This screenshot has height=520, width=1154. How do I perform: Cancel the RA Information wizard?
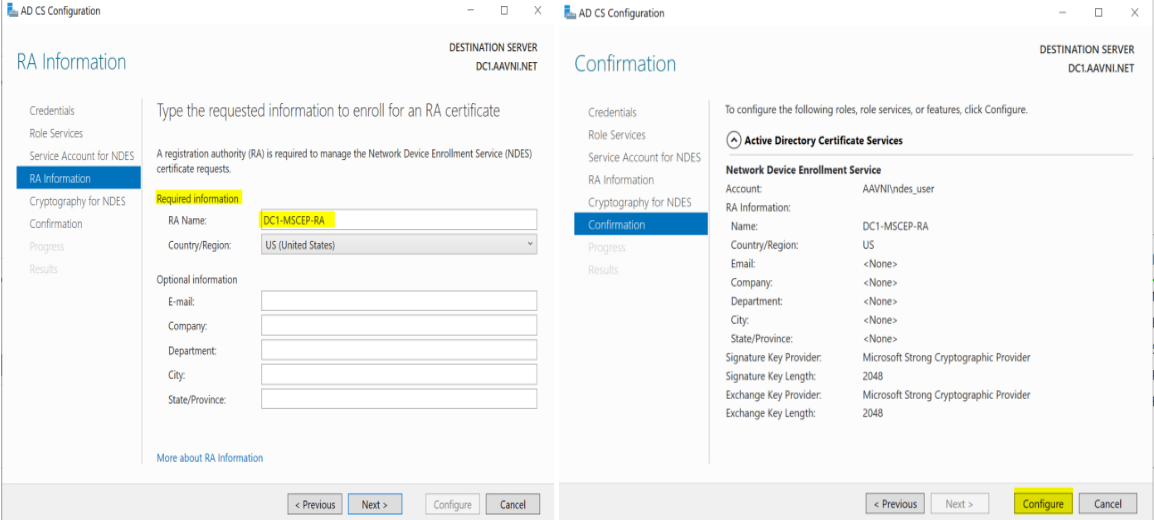[x=513, y=504]
